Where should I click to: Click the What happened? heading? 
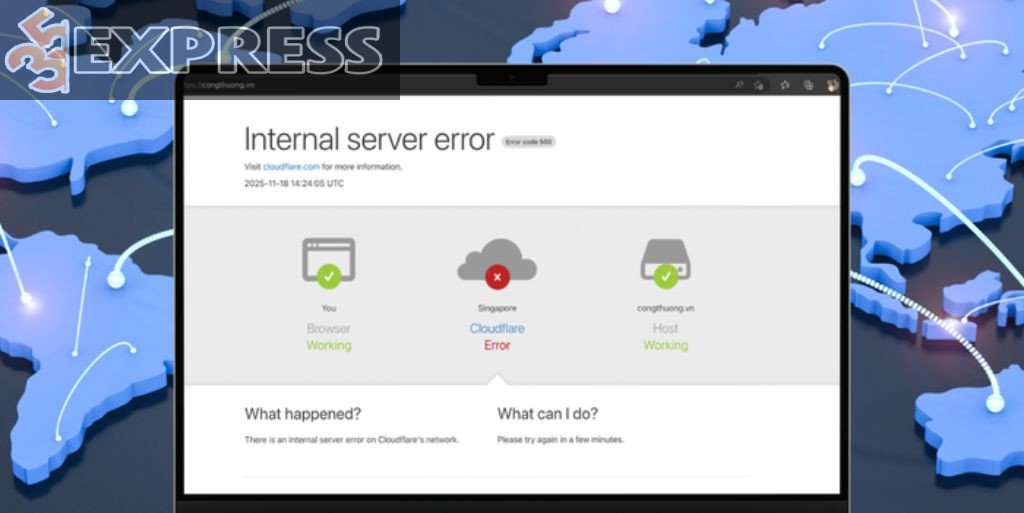click(x=302, y=414)
